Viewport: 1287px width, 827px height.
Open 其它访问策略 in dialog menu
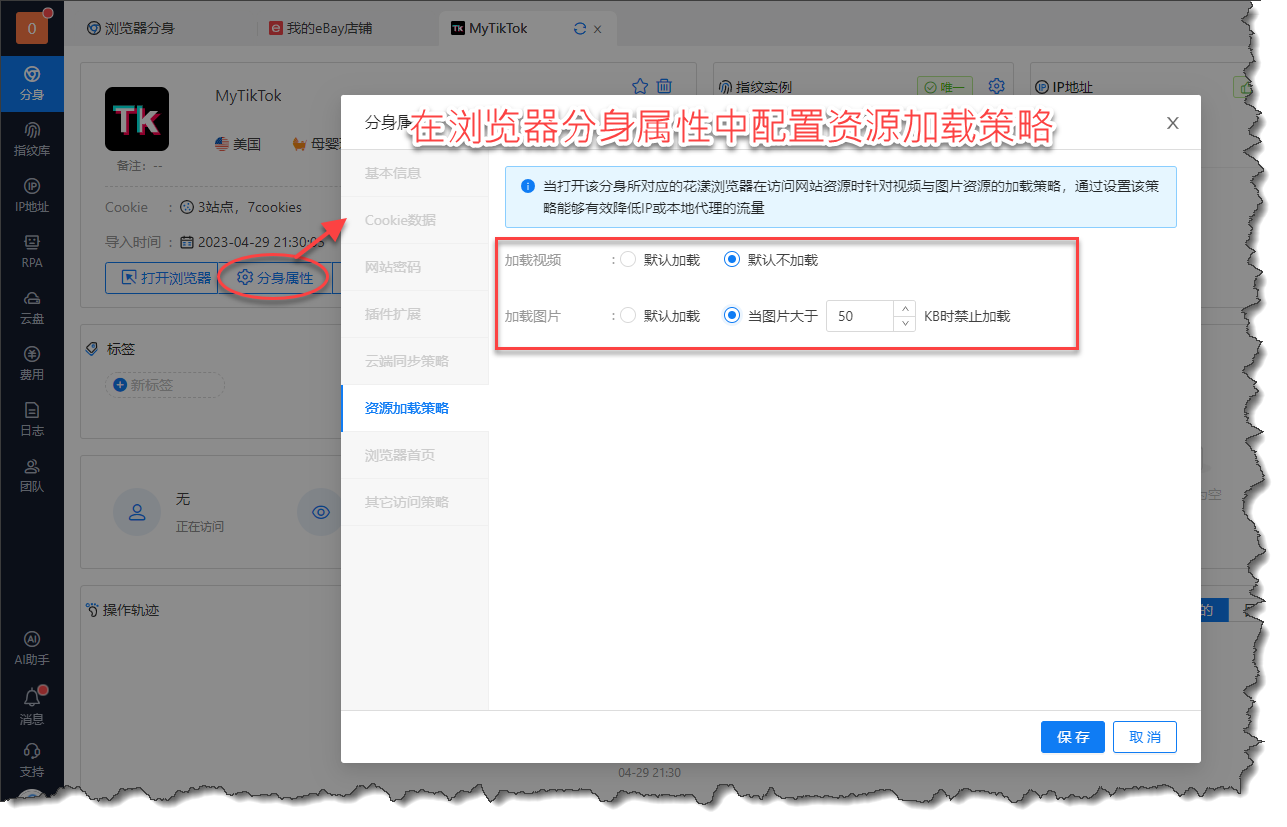coord(415,502)
